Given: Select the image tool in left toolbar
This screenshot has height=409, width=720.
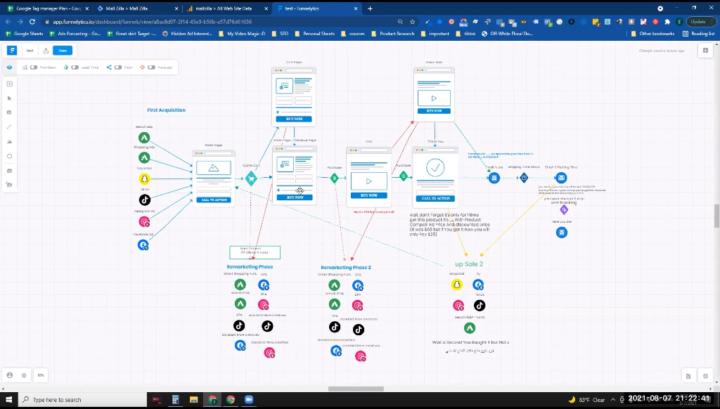Looking at the screenshot, I should point(10,142).
